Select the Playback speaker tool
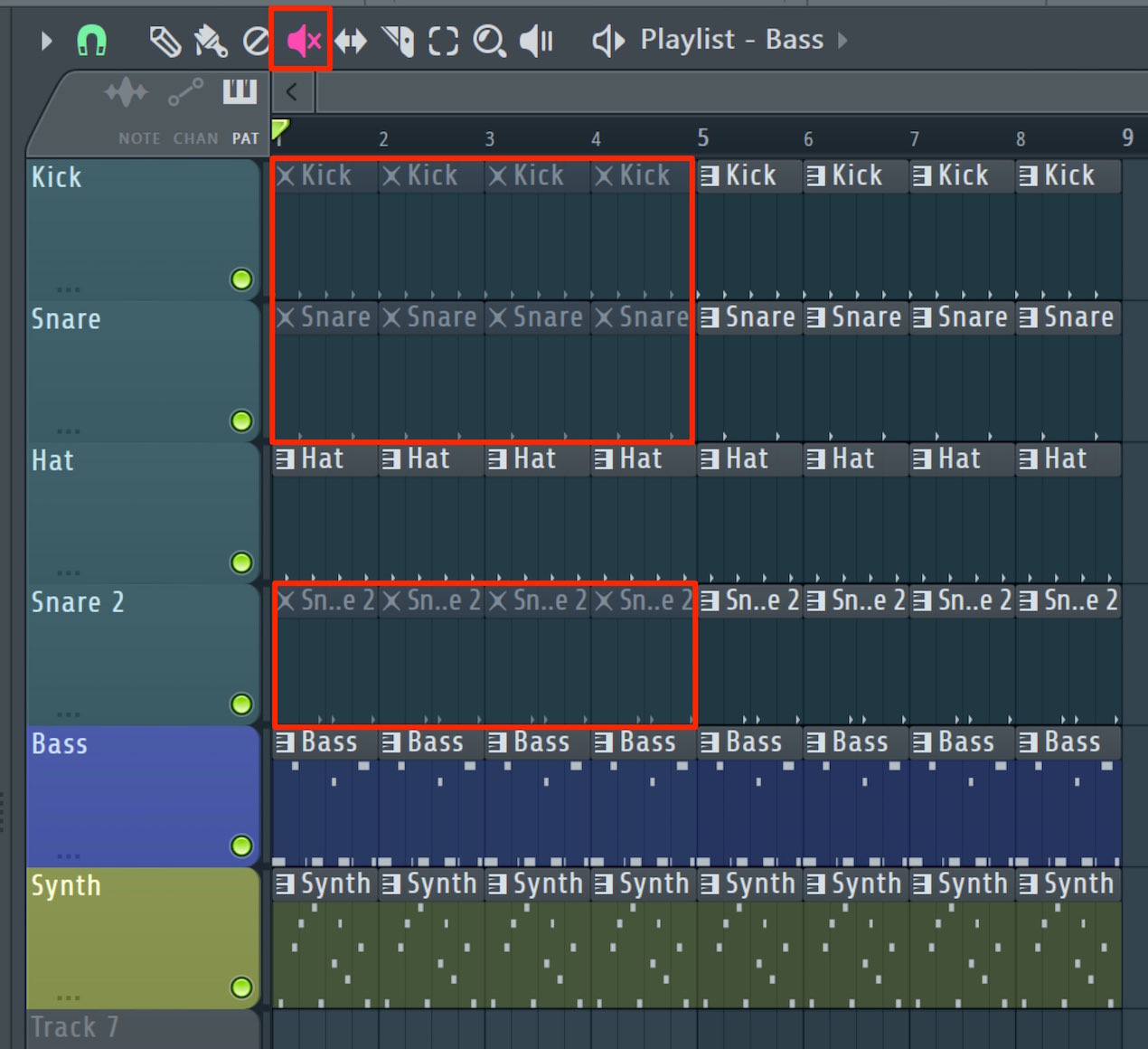Screen dimensions: 1148x1049 536,41
